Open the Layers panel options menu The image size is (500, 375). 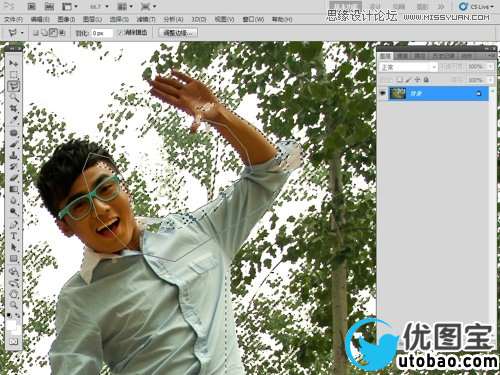(x=493, y=56)
